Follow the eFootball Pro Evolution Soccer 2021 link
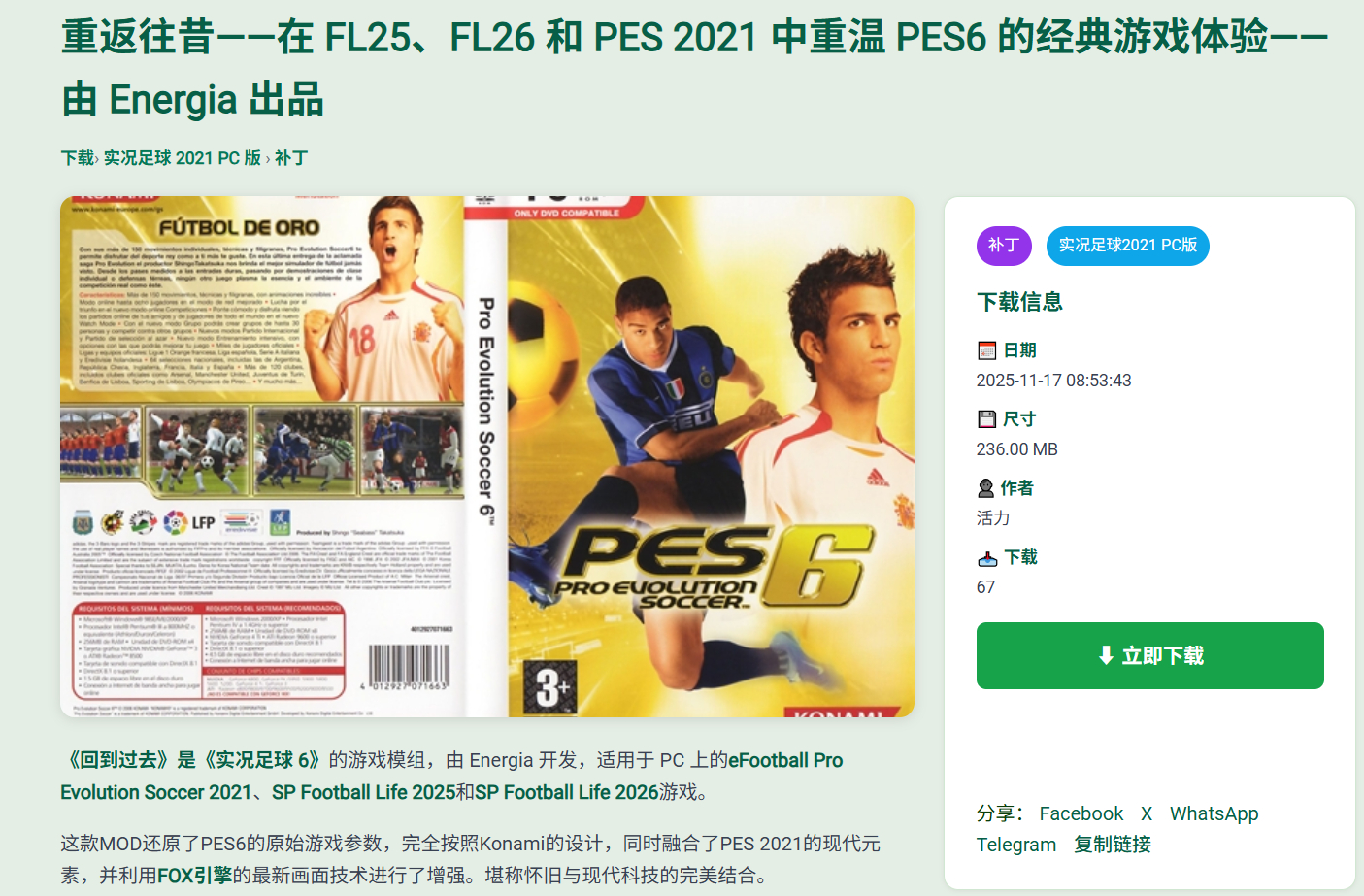The image size is (1364, 896). click(x=451, y=777)
